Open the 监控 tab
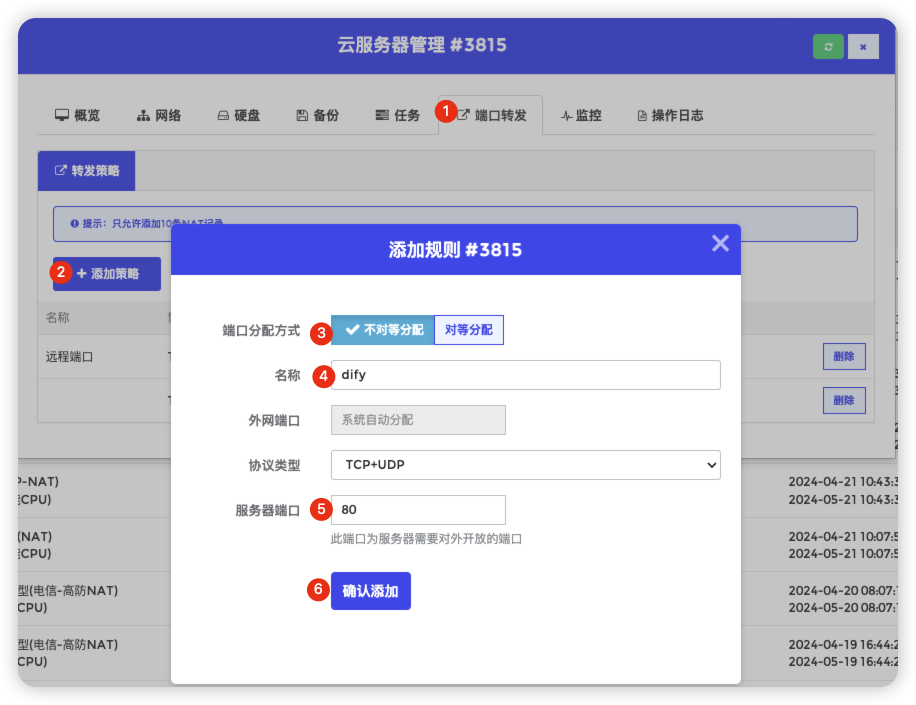 [x=581, y=115]
